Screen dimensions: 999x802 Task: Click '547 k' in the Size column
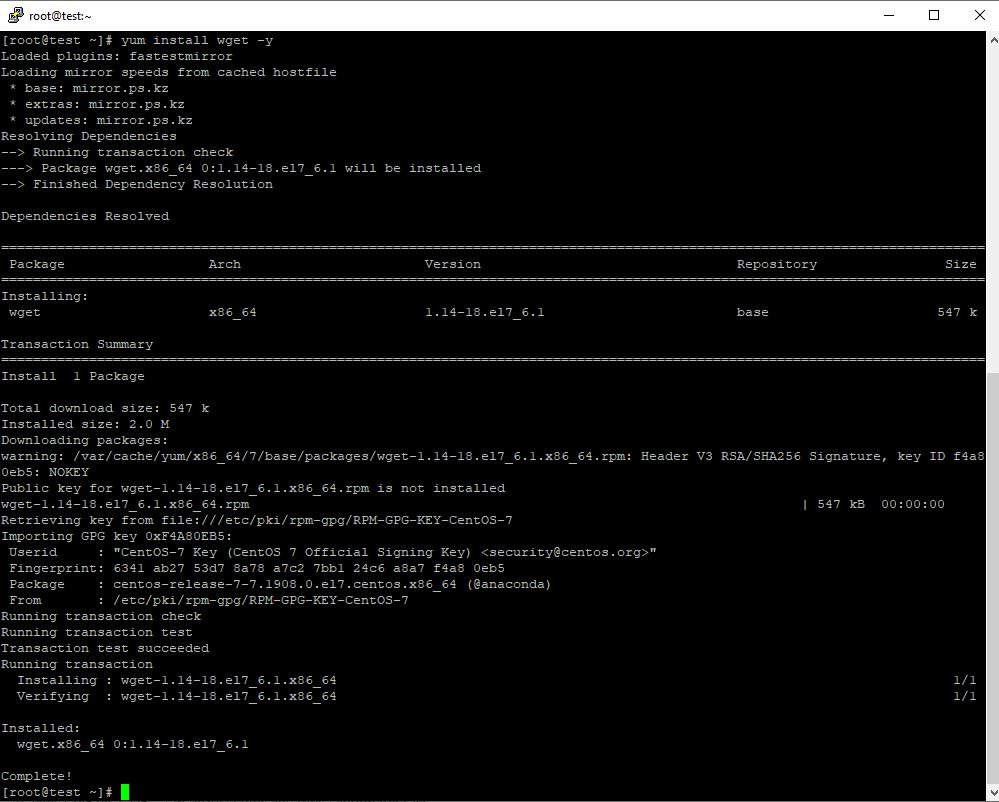957,312
